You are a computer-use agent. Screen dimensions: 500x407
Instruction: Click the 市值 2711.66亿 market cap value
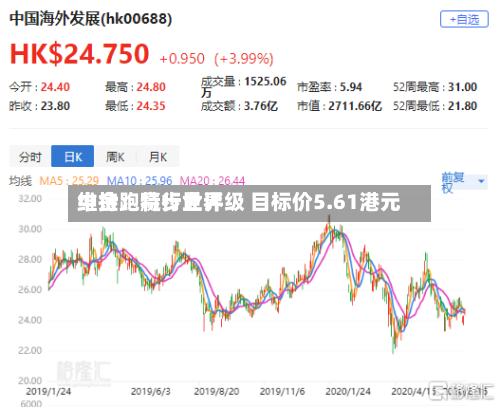pos(339,106)
